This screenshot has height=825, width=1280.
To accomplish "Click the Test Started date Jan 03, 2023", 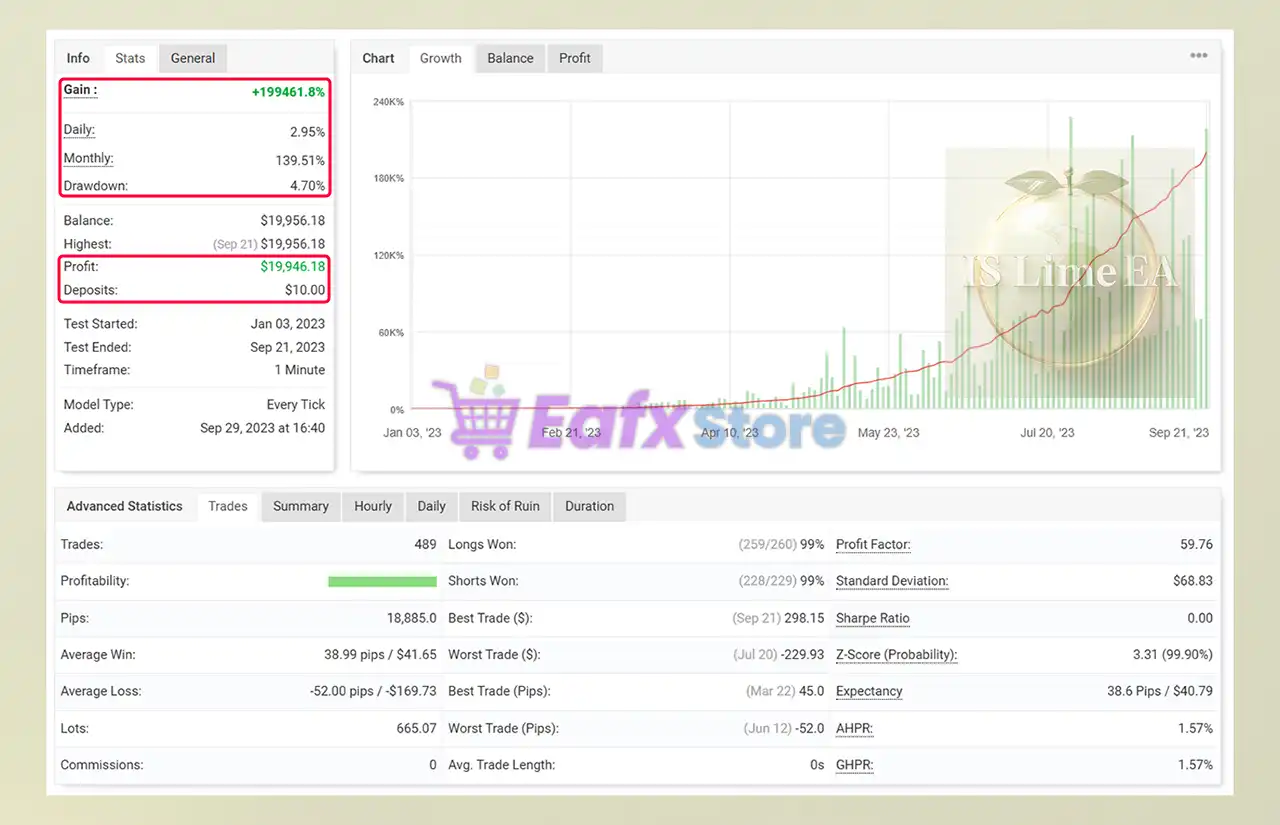I will pyautogui.click(x=288, y=324).
